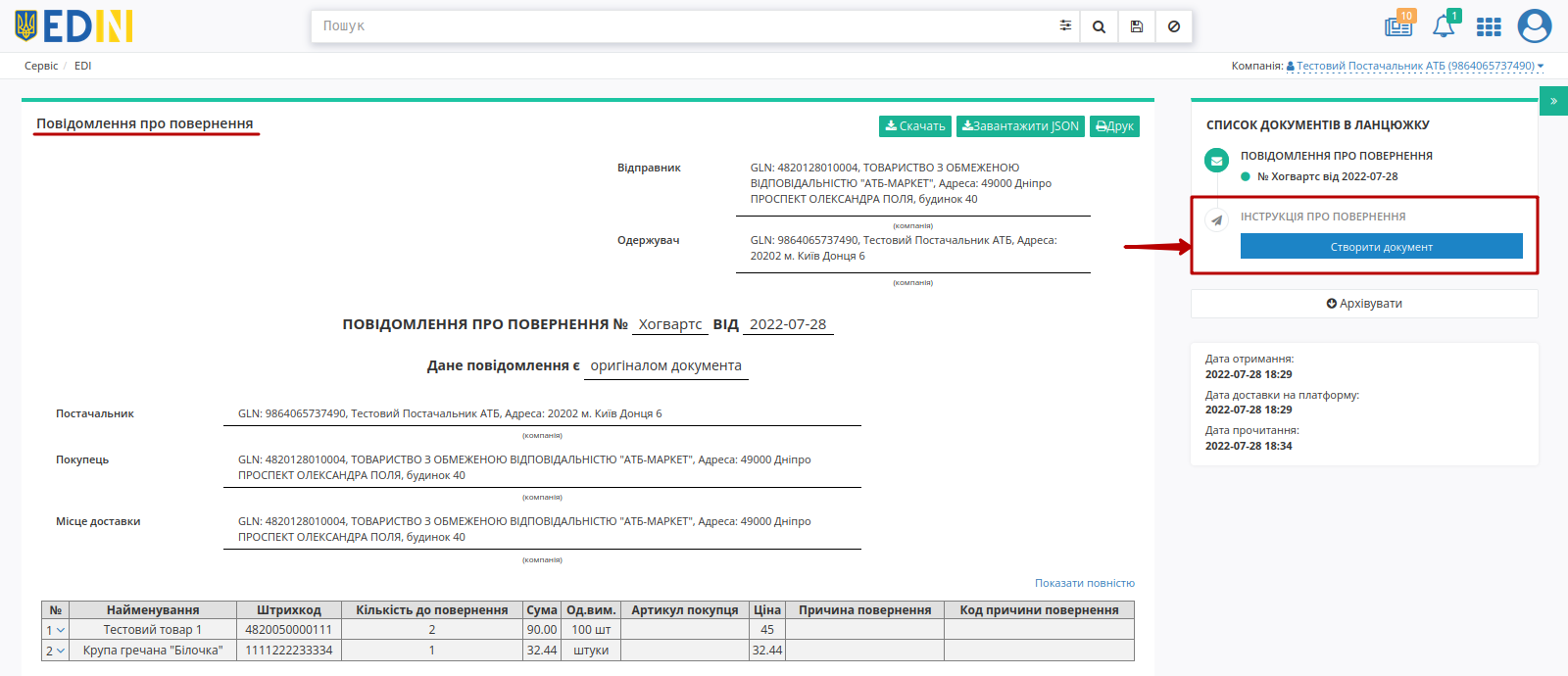
Task: Save search using the floppy icon
Action: coord(1137,26)
